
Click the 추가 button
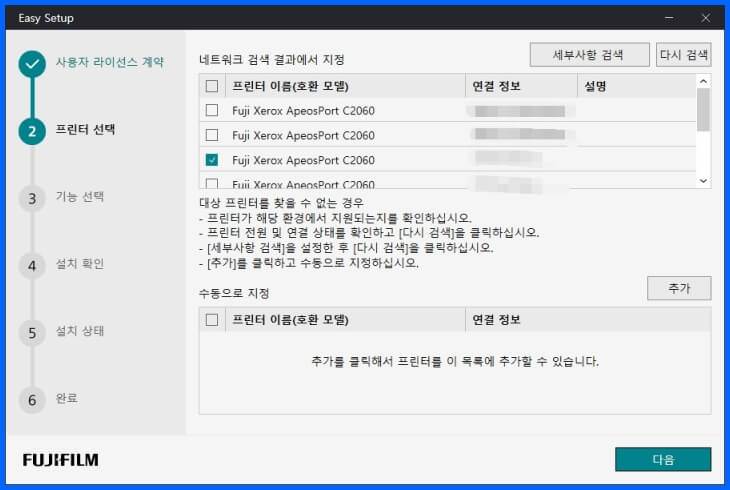click(679, 288)
